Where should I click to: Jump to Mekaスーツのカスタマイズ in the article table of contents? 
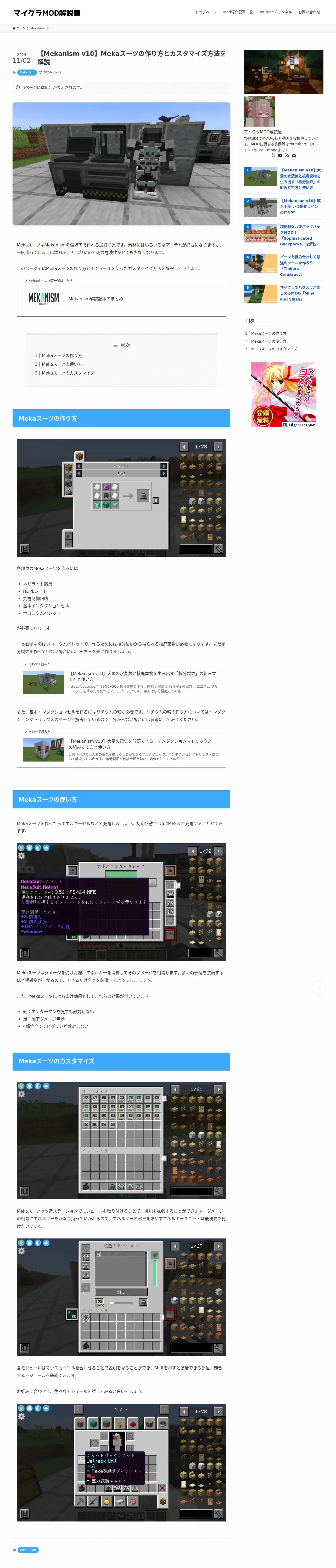[65, 373]
